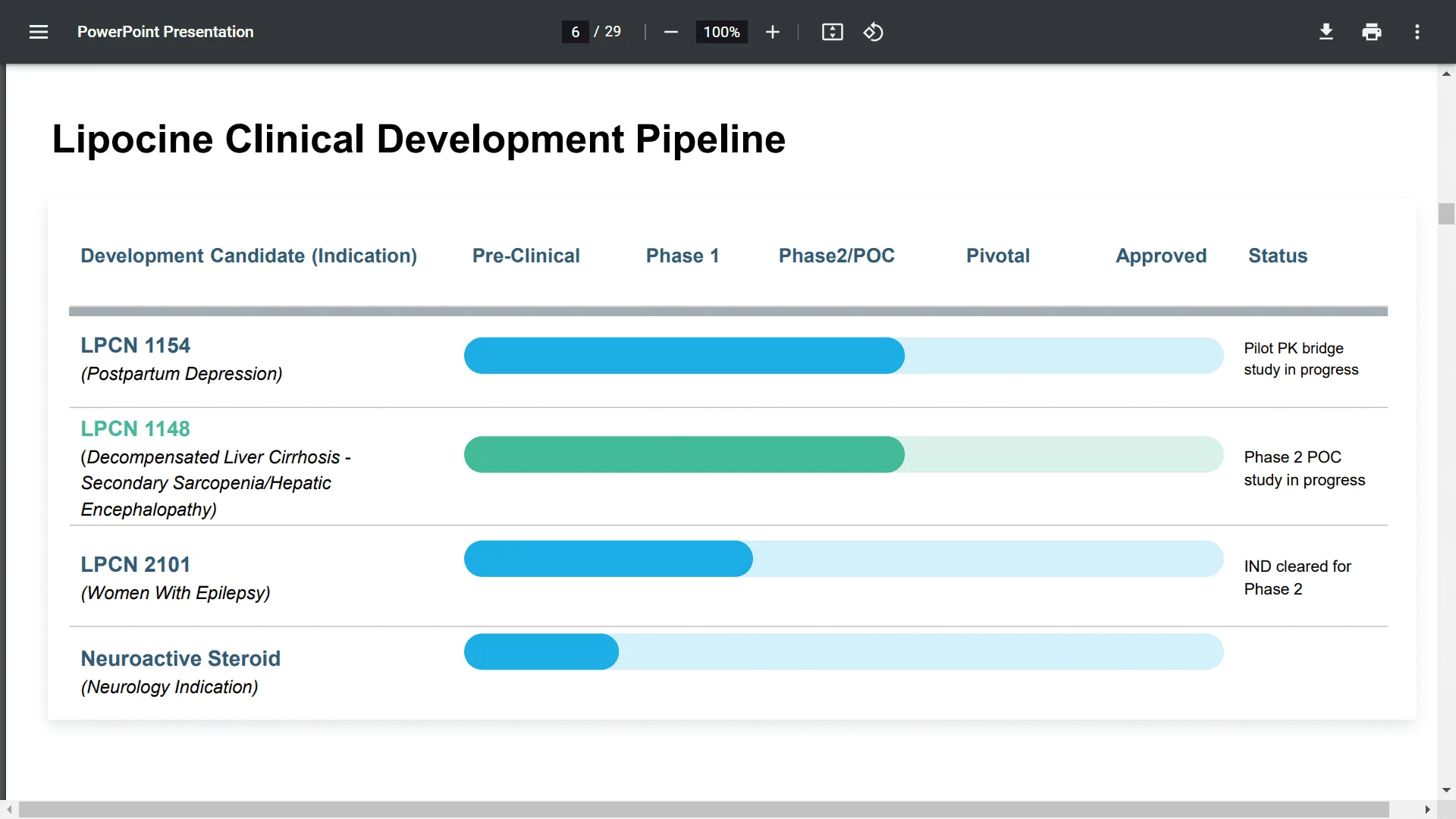Click the Decompensated Liver Cirrhosis indication text
This screenshot has width=1456, height=819.
tap(216, 483)
